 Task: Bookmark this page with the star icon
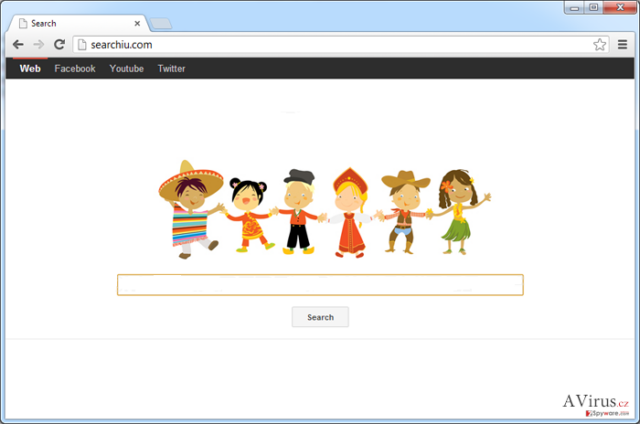599,44
